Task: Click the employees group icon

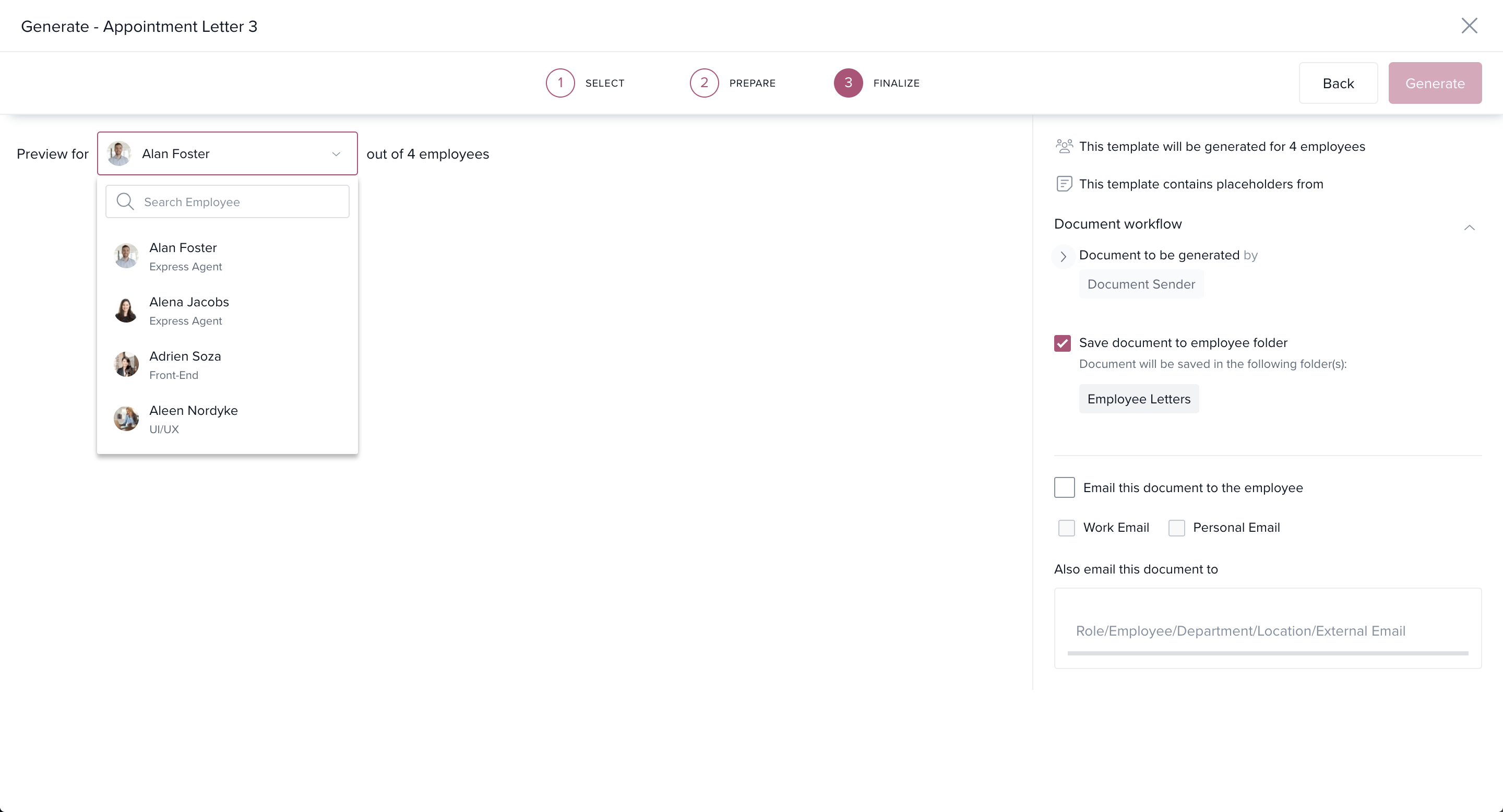Action: (x=1064, y=147)
